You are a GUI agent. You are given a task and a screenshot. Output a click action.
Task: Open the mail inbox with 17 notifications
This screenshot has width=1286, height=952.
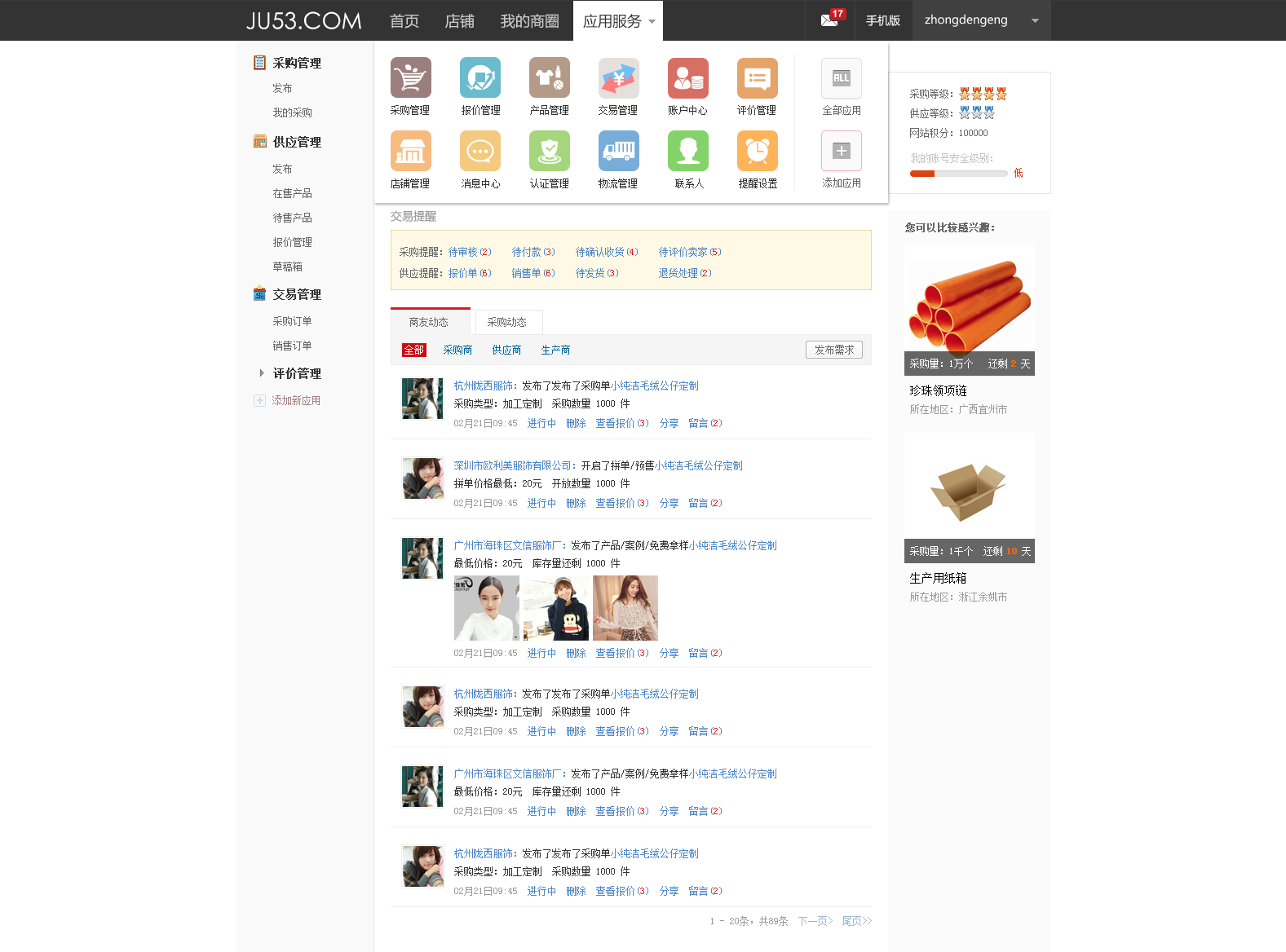[x=830, y=20]
